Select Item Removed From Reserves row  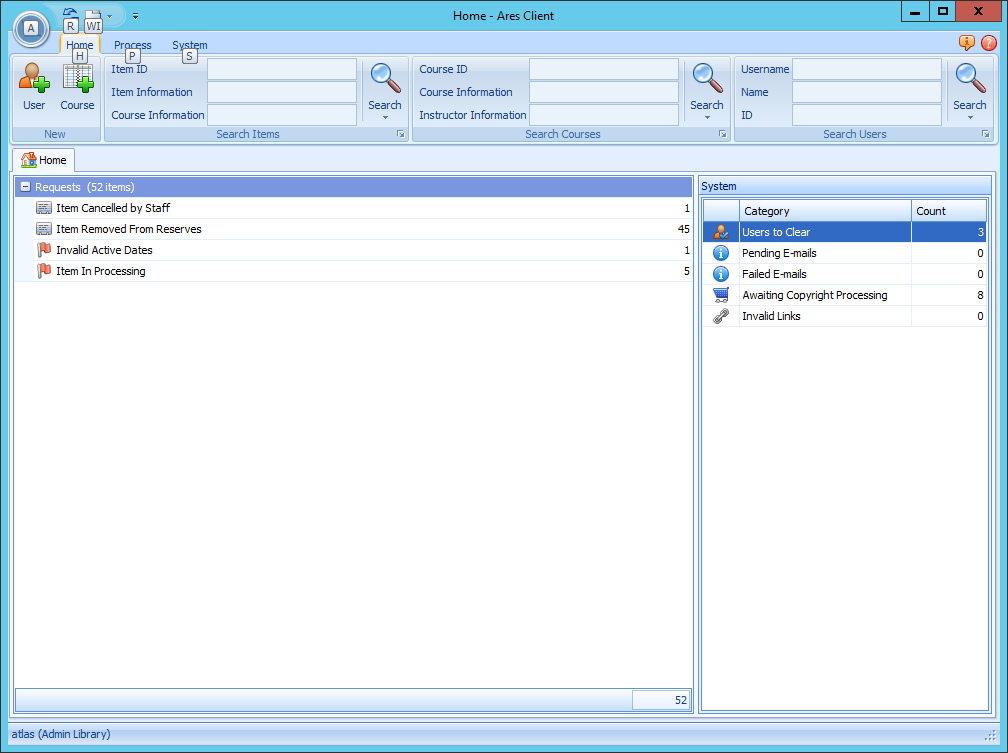click(129, 229)
